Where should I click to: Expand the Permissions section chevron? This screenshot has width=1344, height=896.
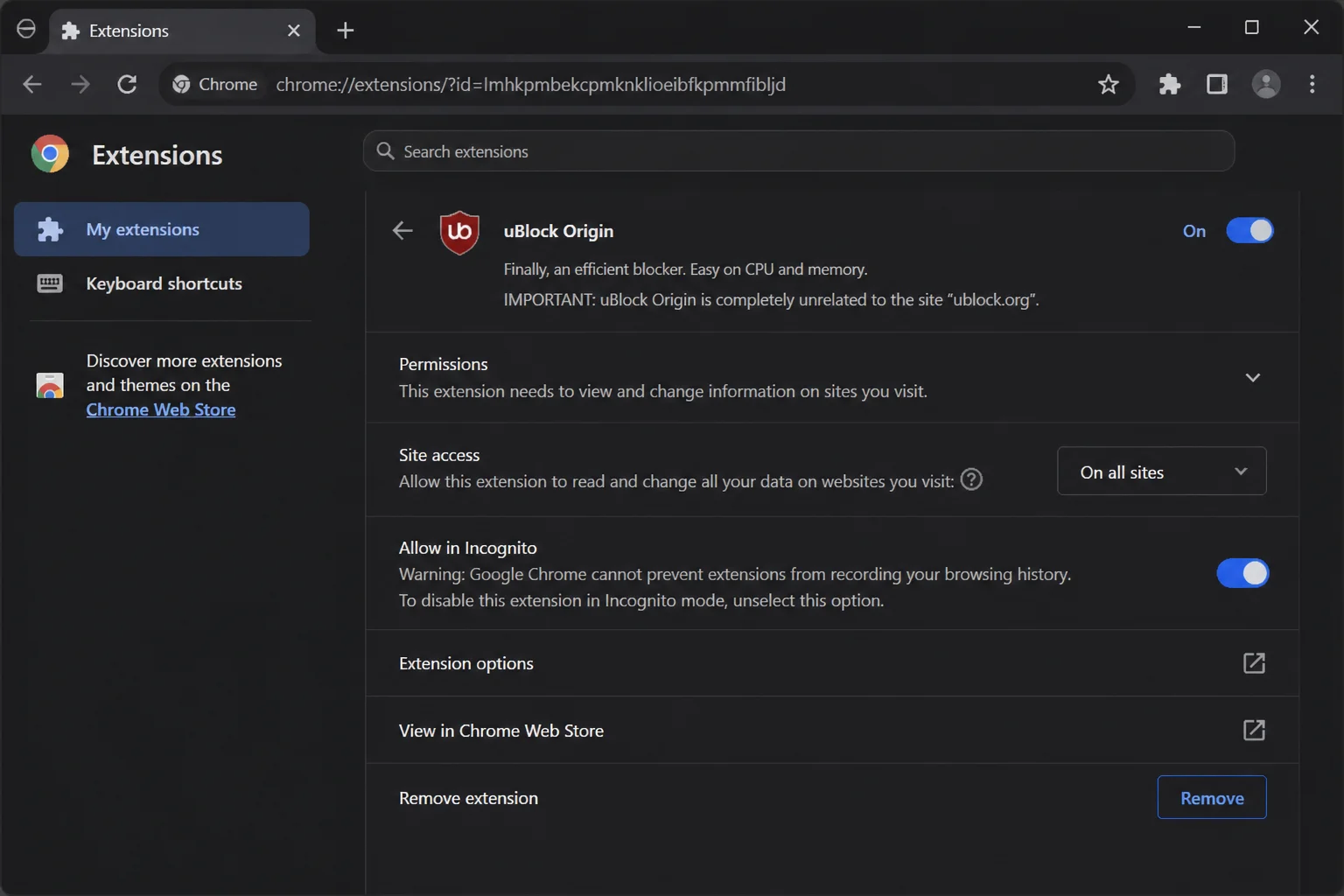point(1253,377)
